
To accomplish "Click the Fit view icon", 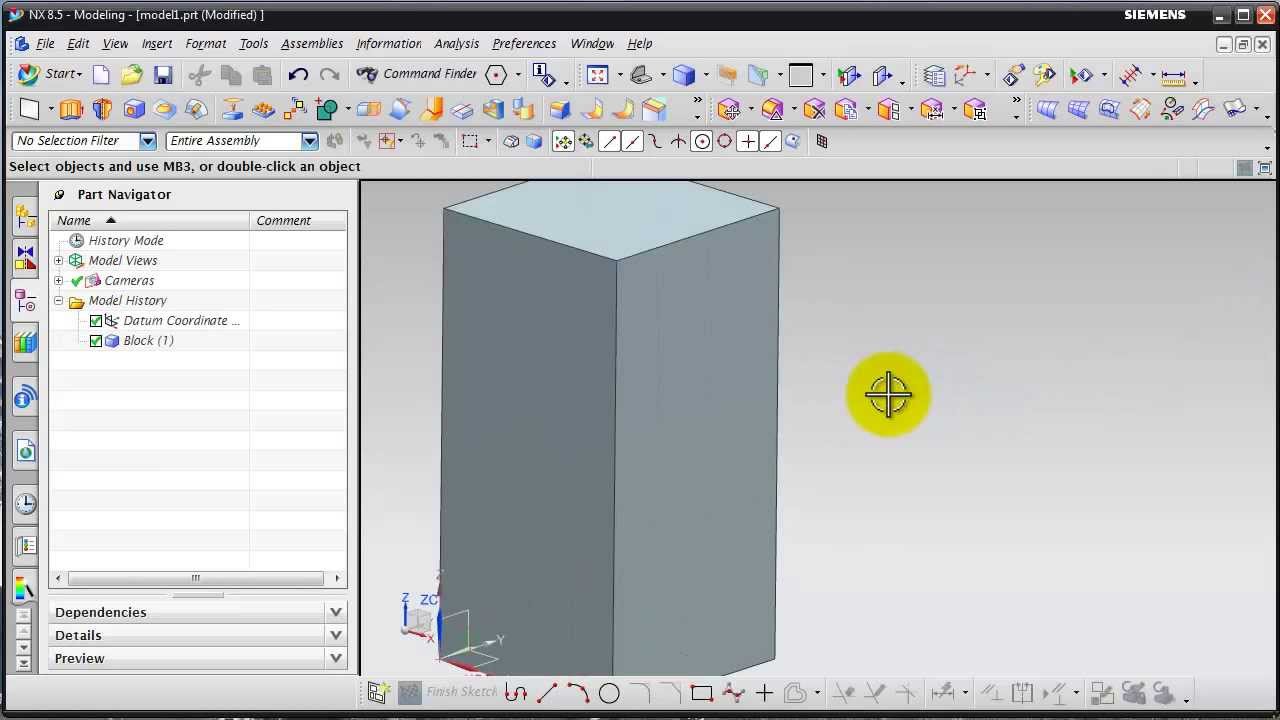I will (x=598, y=74).
